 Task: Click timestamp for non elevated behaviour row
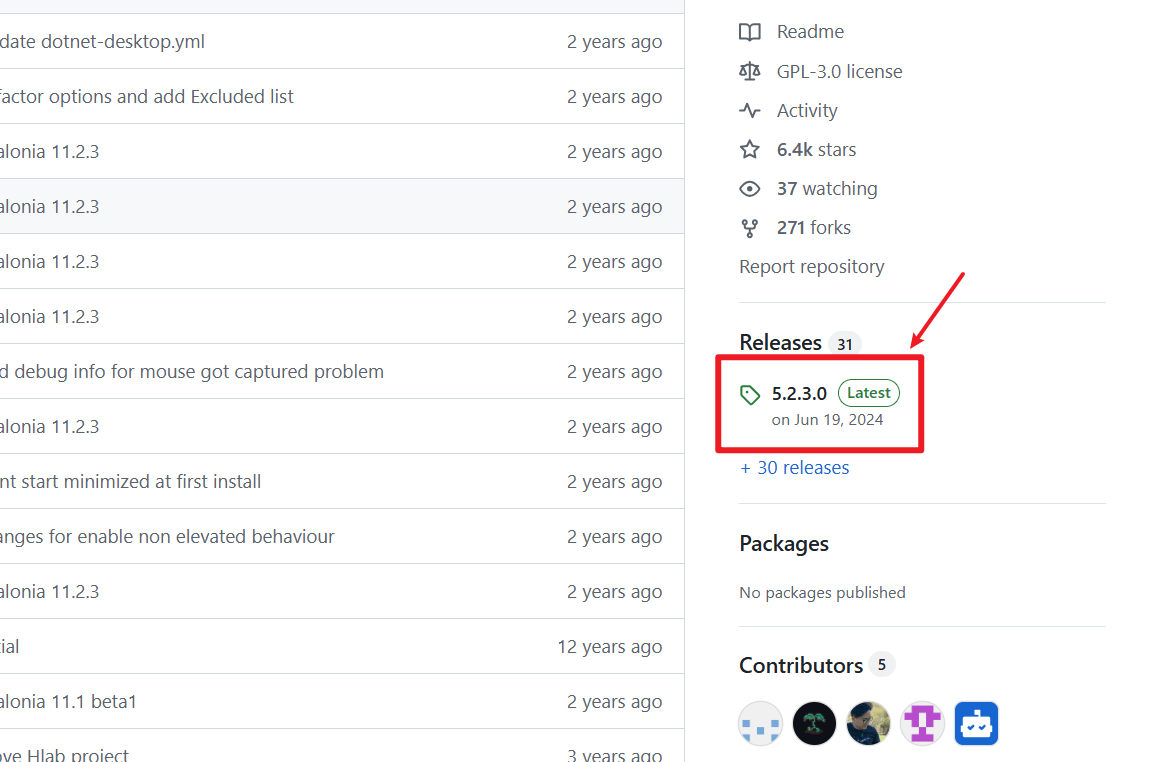click(x=614, y=537)
